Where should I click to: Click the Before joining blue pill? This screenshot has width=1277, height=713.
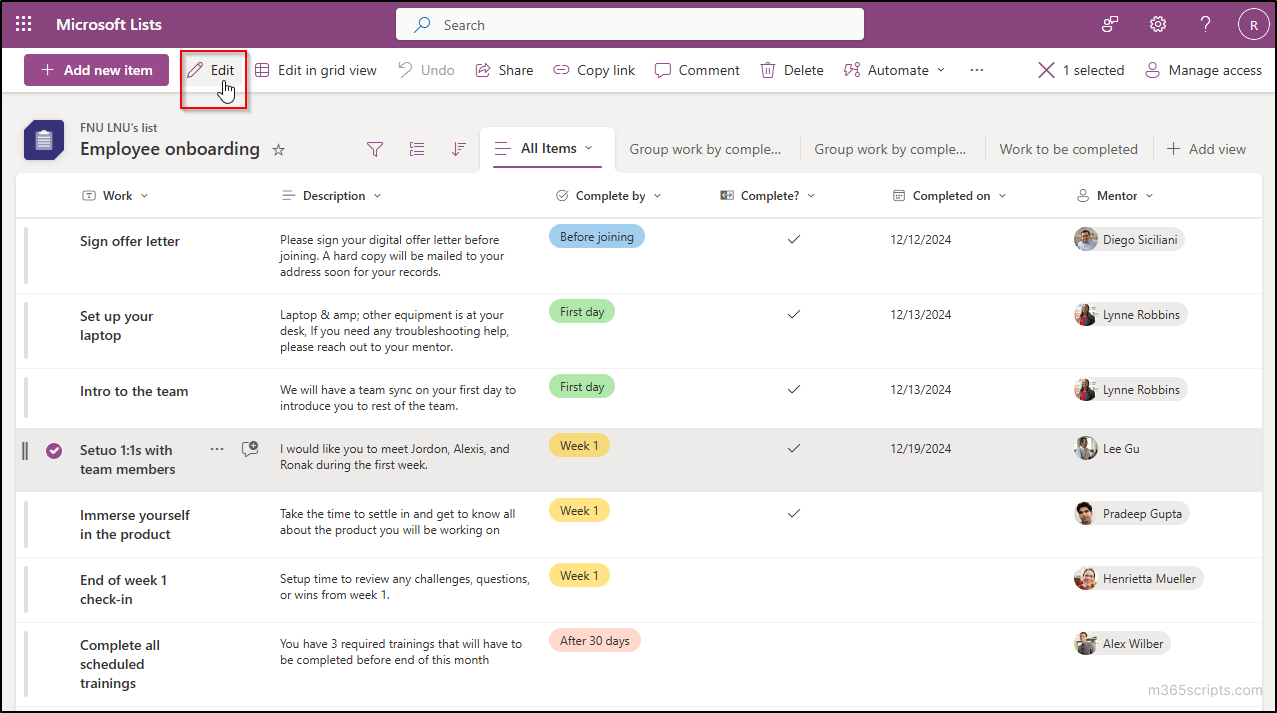point(597,237)
